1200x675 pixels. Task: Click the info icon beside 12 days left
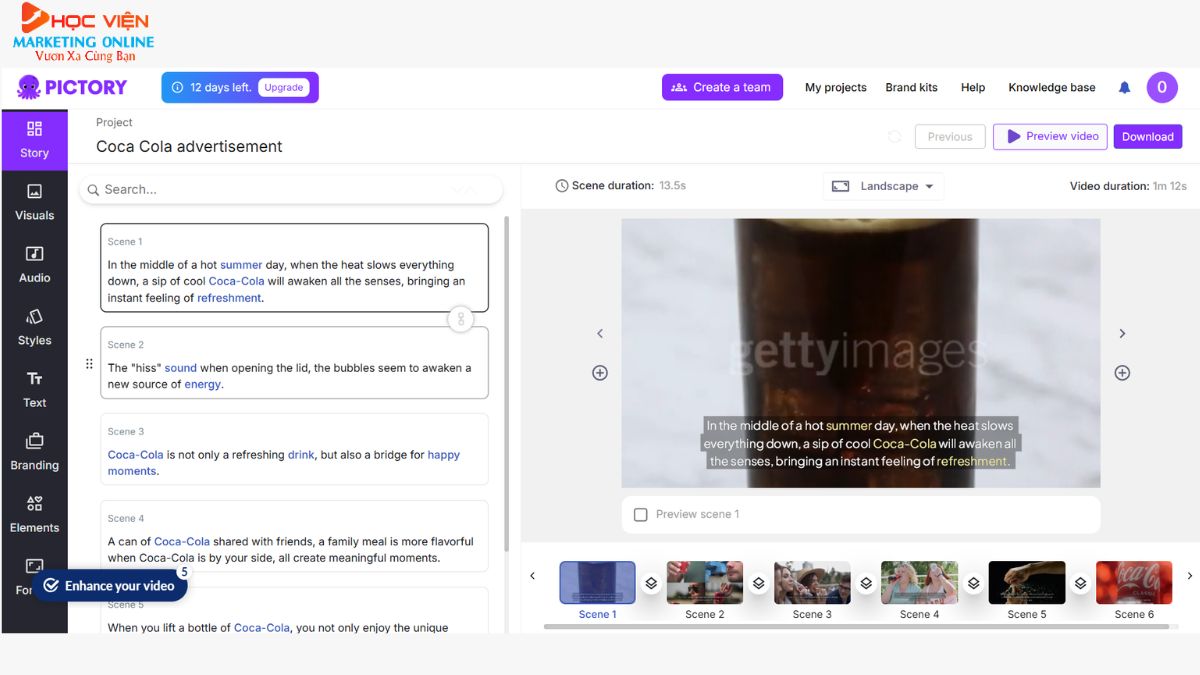[177, 87]
